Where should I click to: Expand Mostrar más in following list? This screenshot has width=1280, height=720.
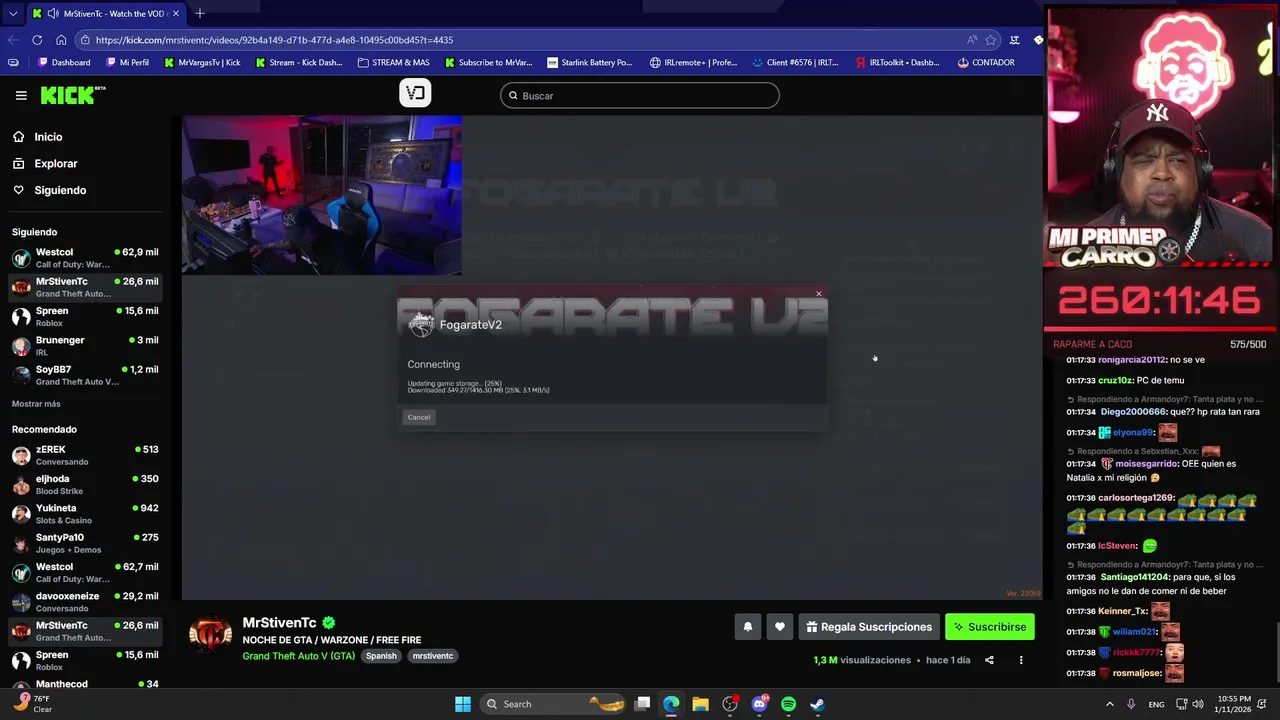(x=36, y=404)
